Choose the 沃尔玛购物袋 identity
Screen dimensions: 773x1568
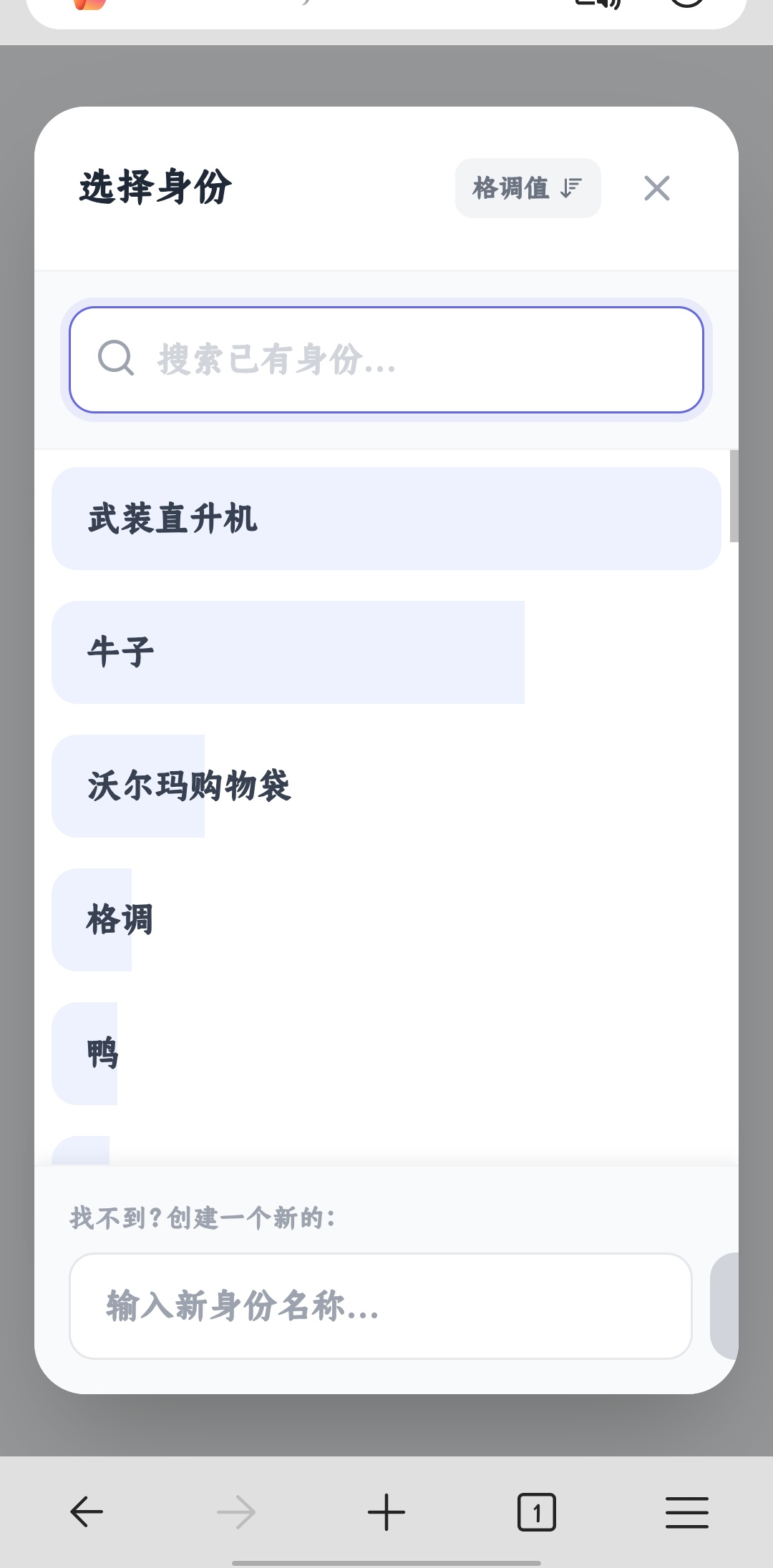pos(190,786)
